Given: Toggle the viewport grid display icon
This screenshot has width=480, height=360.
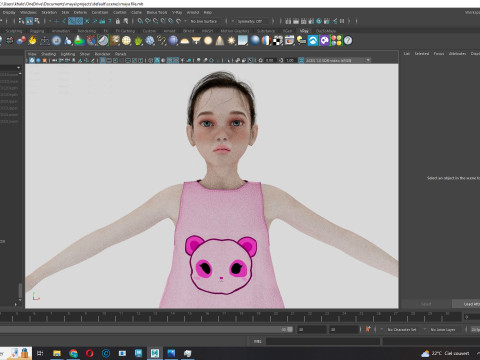Looking at the screenshot, I should (x=103, y=60).
